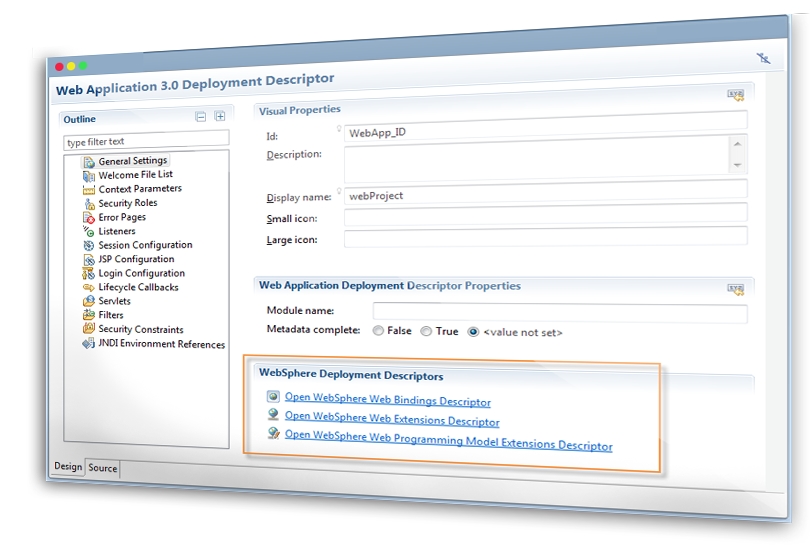Screen dimensions: 810x556
Task: Click inside the Description text area
Action: (537, 159)
